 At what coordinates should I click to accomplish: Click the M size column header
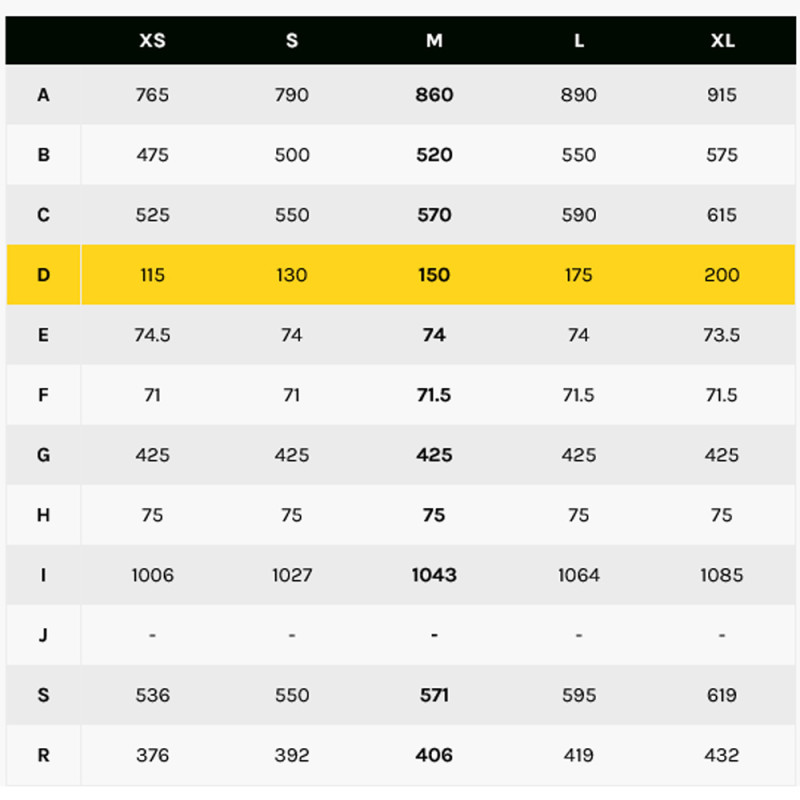(x=434, y=41)
